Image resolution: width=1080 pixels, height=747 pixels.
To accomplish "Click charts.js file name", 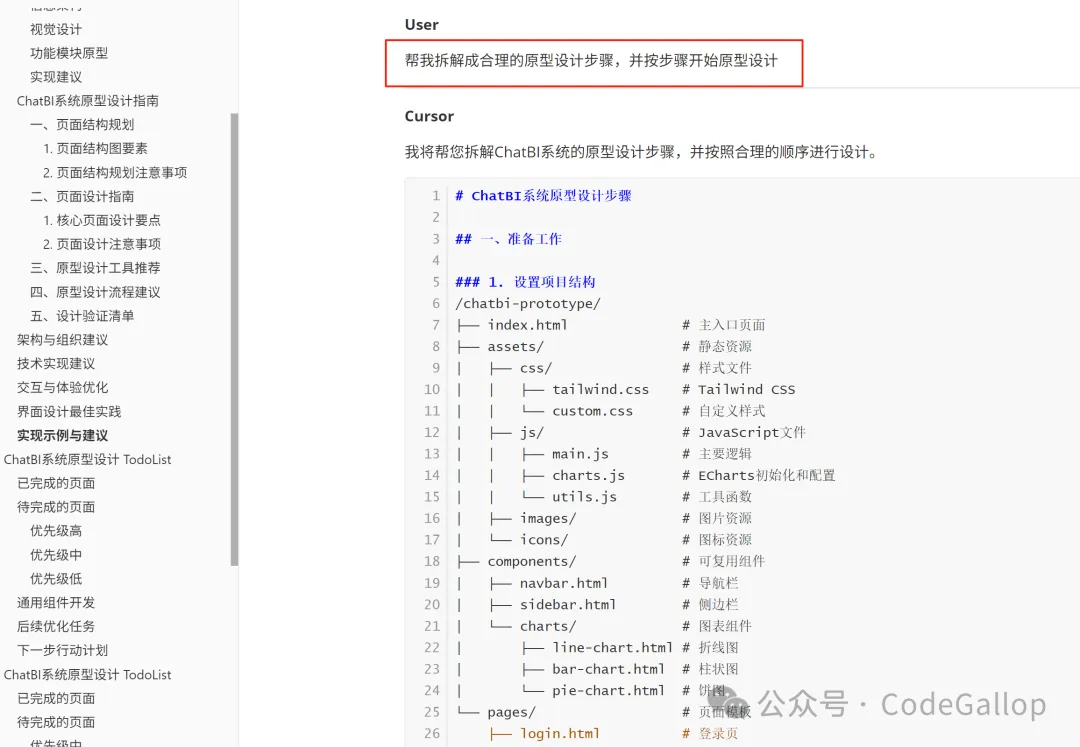I will pyautogui.click(x=588, y=476).
